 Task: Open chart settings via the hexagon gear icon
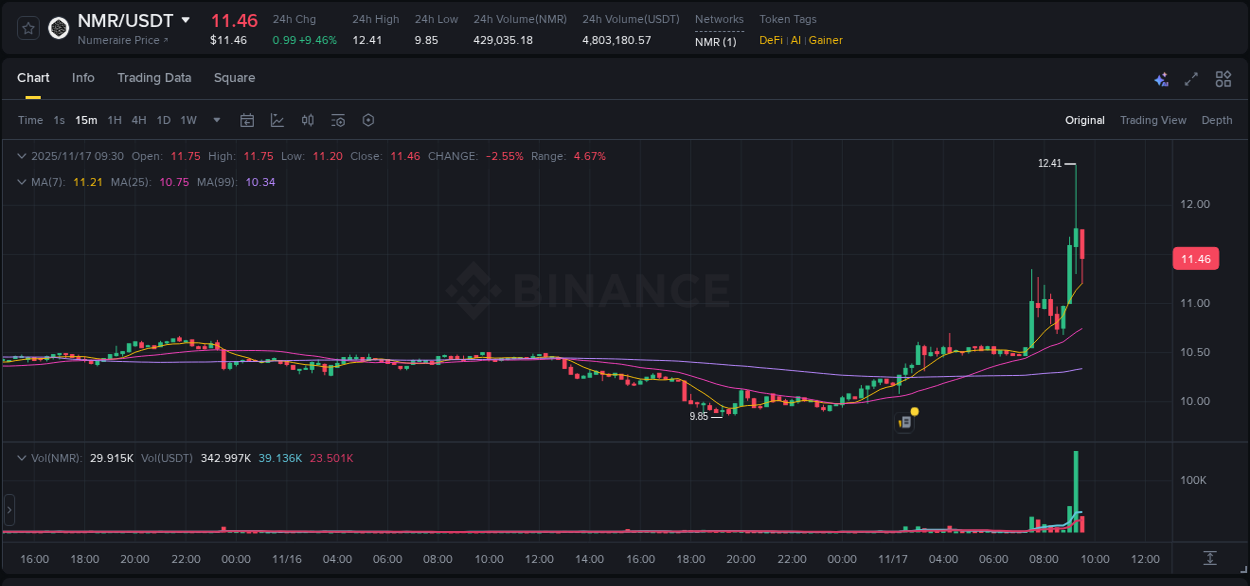click(x=368, y=120)
